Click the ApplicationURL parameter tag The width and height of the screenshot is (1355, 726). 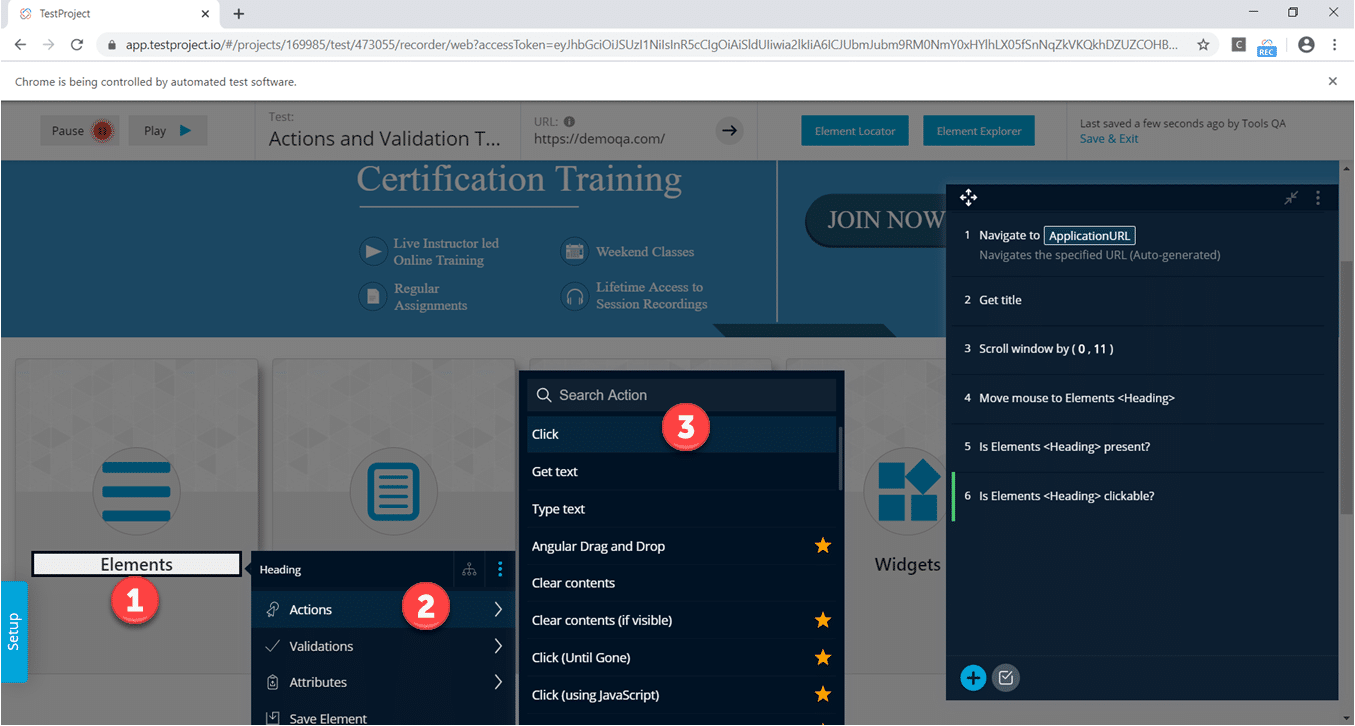[1090, 236]
